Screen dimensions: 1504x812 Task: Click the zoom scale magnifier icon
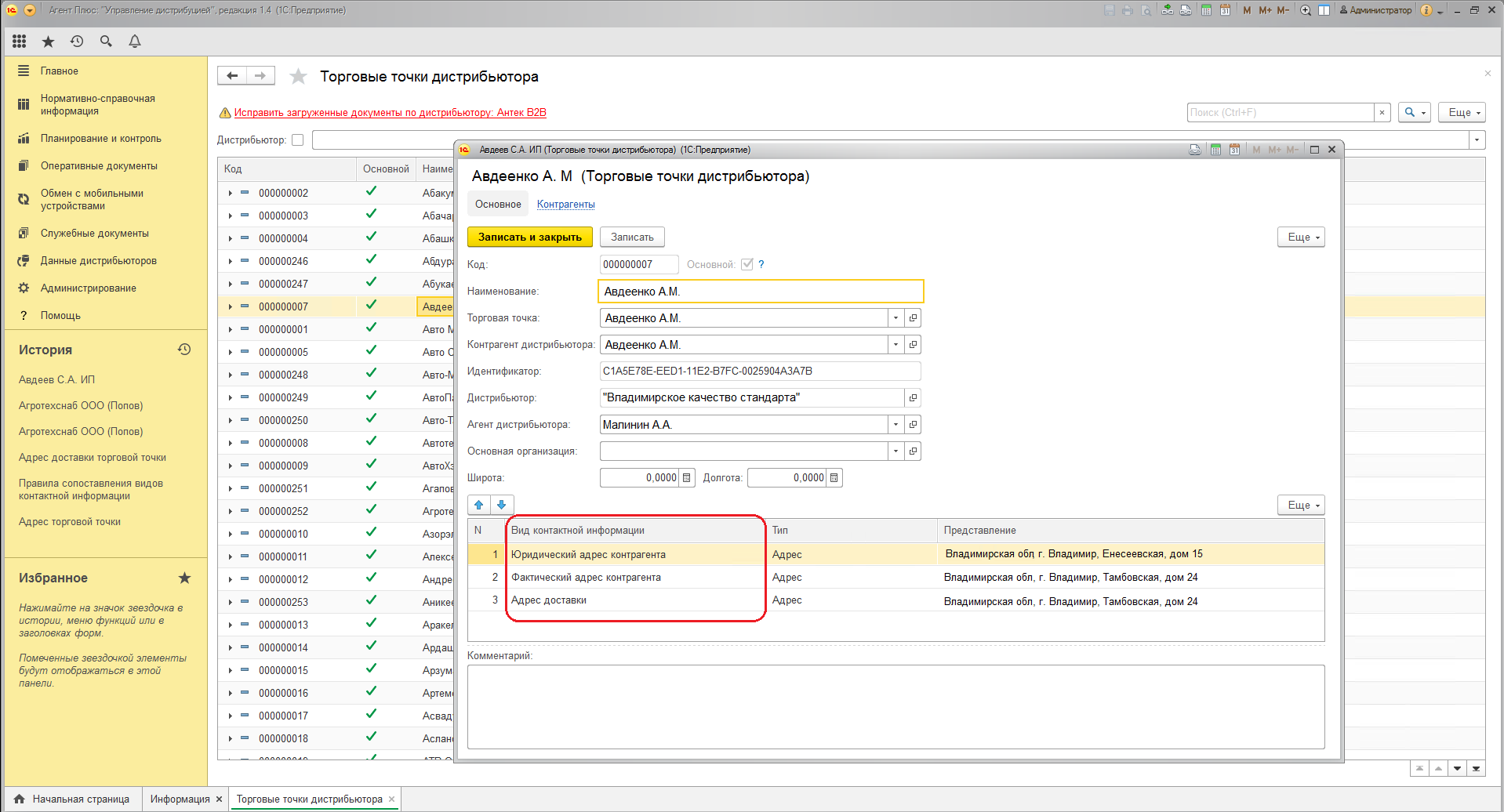click(1306, 10)
